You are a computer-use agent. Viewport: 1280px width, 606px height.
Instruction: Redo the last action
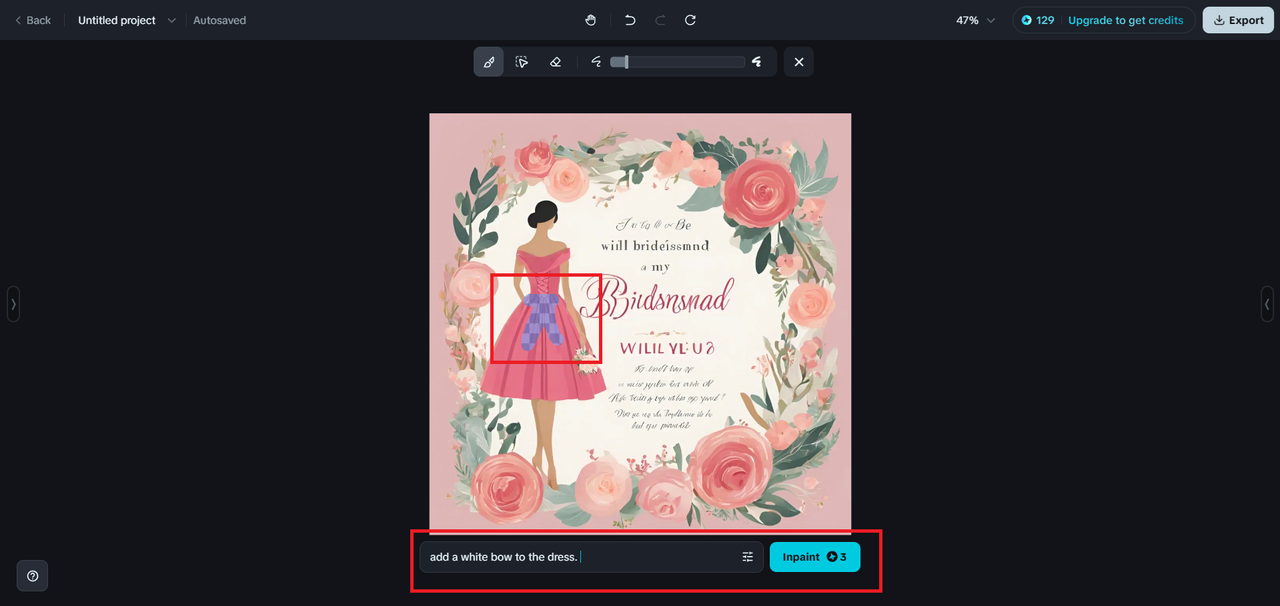(660, 20)
